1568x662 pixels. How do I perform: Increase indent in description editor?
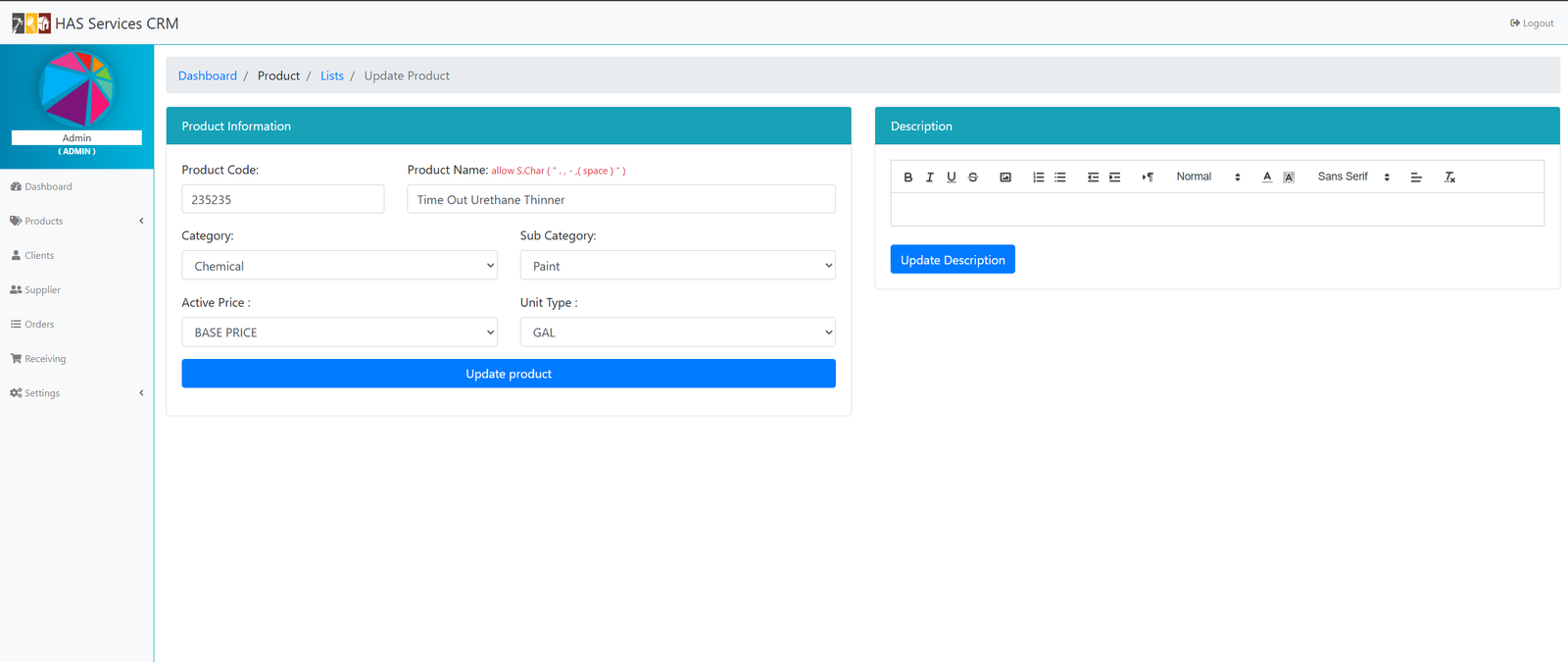click(x=1114, y=178)
